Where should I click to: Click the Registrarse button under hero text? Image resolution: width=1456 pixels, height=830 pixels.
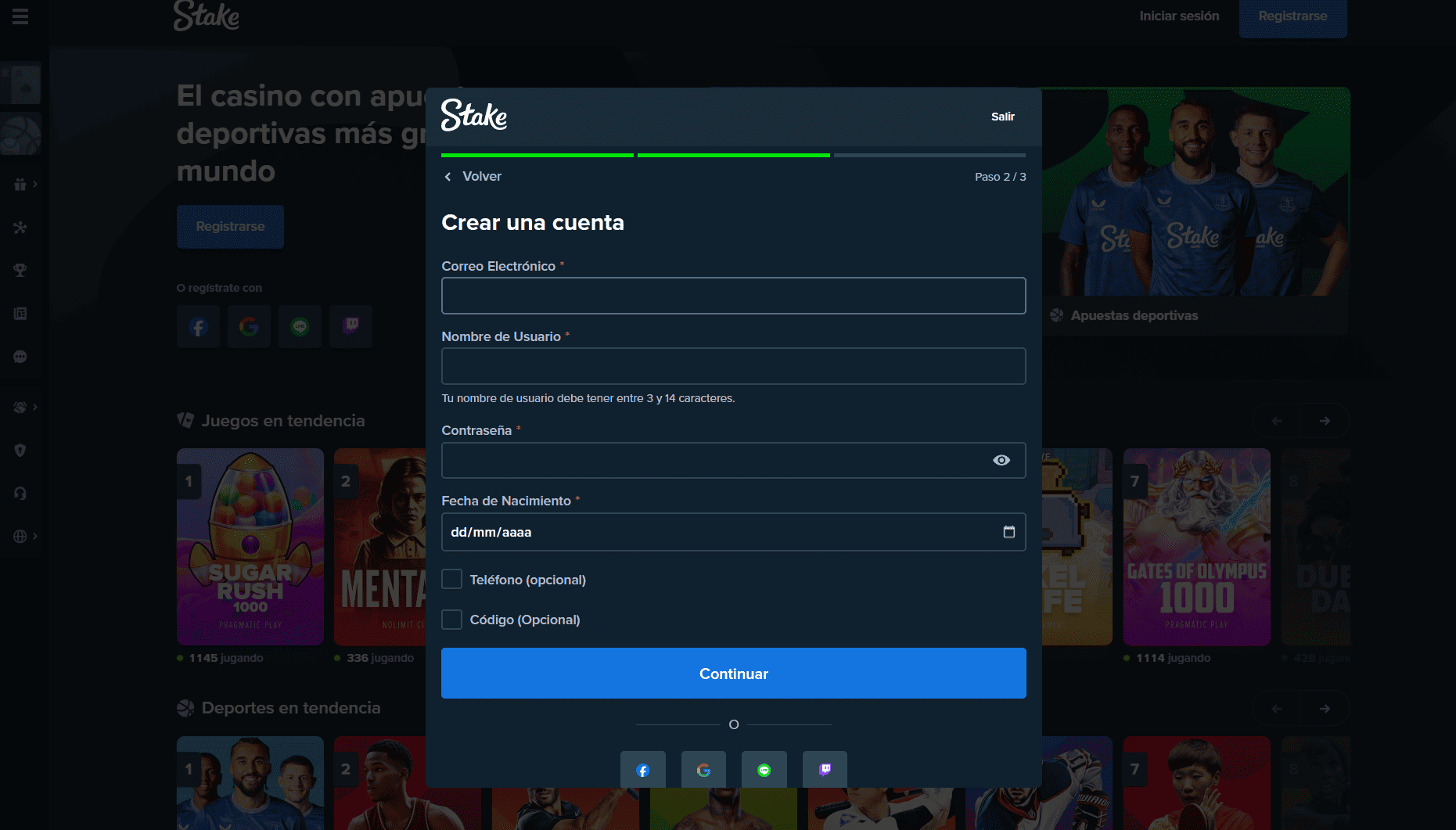[230, 227]
